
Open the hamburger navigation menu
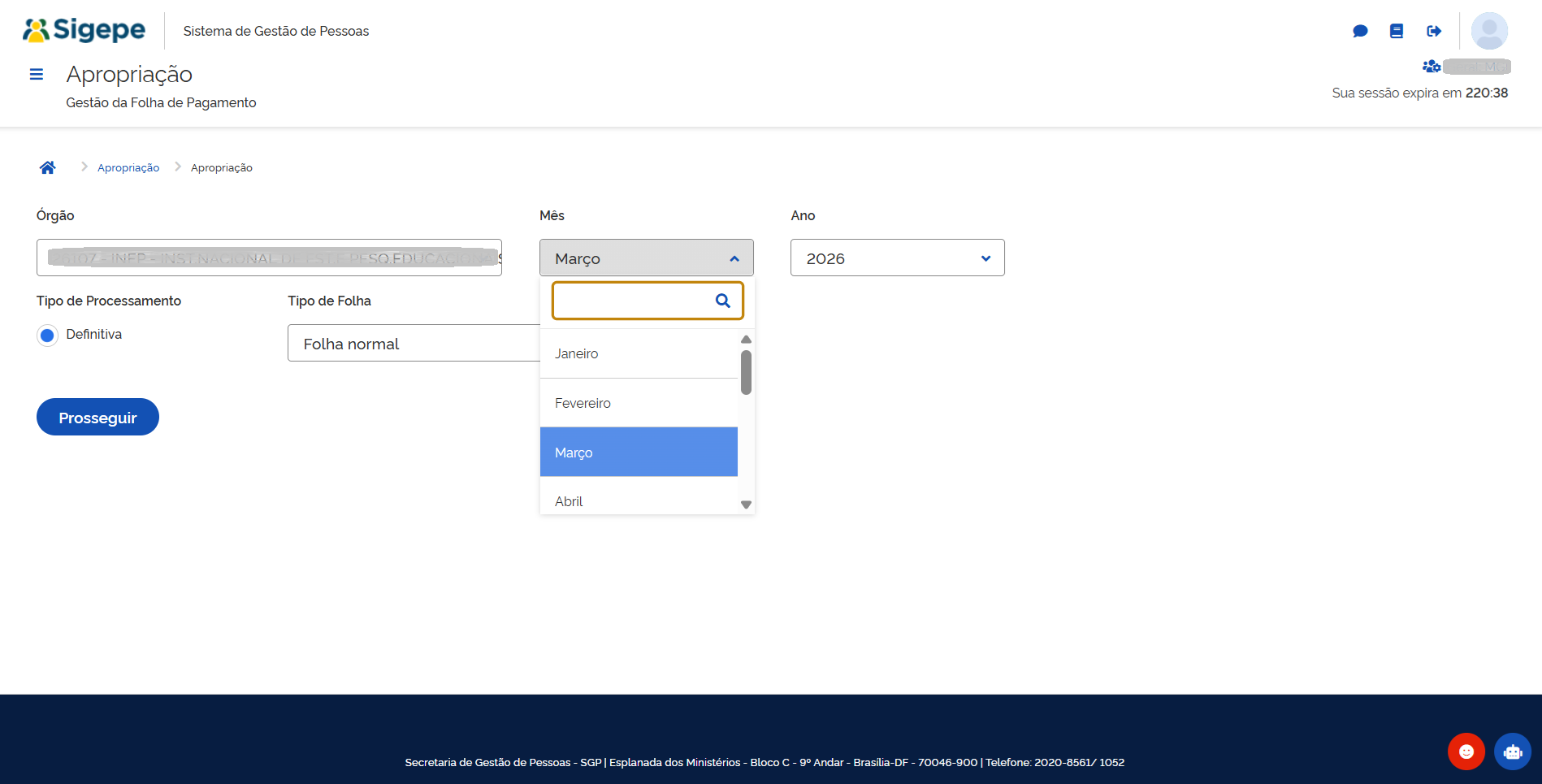pos(36,75)
